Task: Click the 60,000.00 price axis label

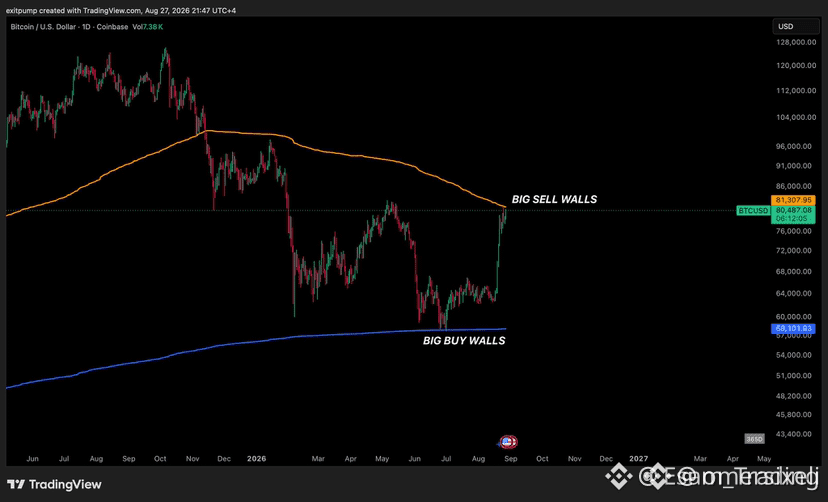Action: pyautogui.click(x=795, y=317)
